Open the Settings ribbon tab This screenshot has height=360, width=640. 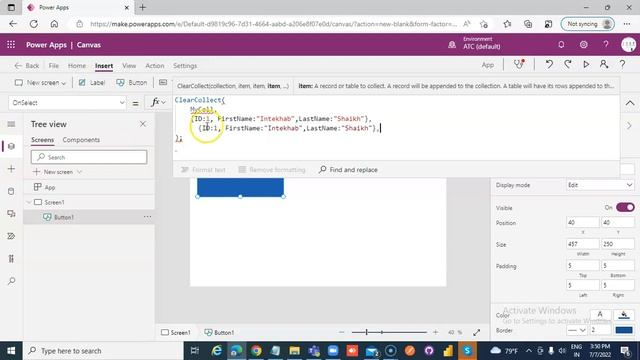tap(185, 66)
